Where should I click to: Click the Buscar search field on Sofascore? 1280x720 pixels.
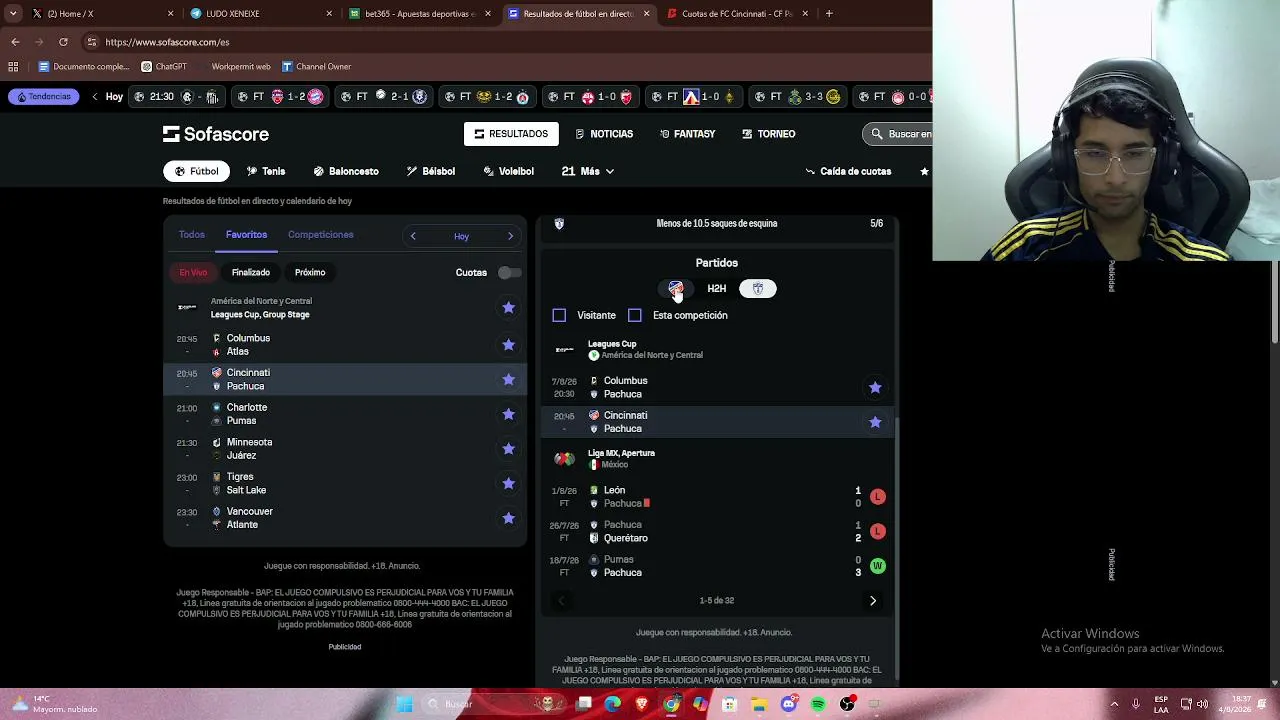[897, 134]
